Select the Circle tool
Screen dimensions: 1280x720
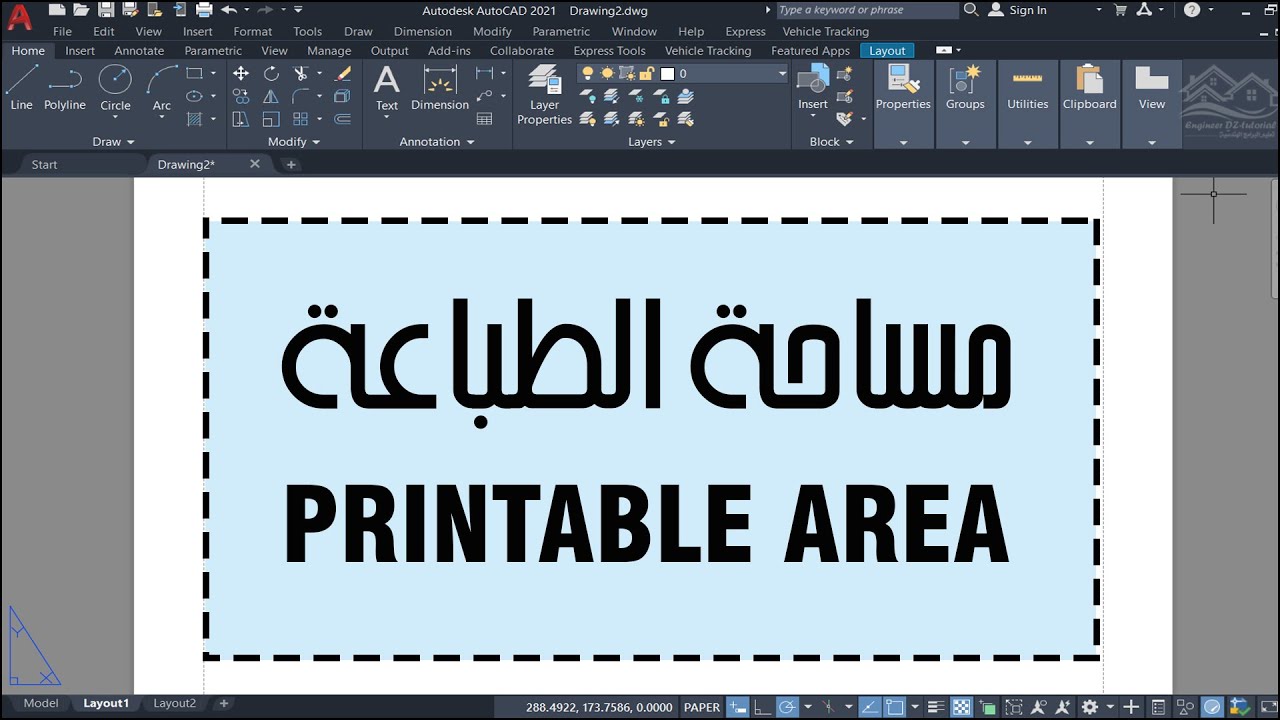coord(115,88)
